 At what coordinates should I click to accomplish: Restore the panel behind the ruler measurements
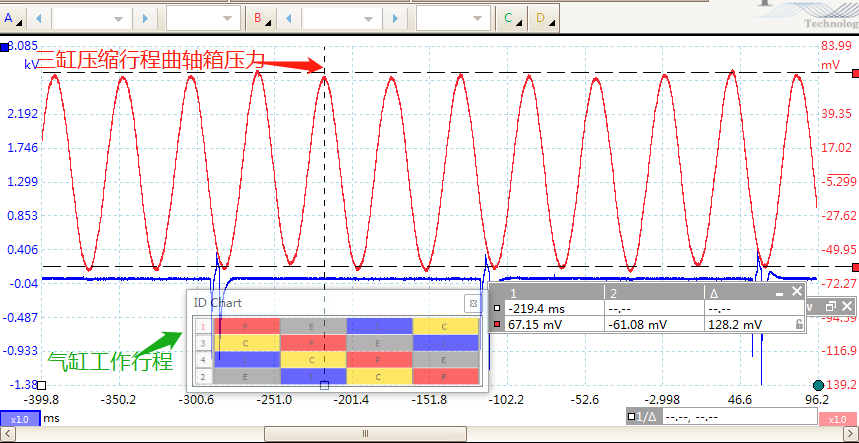(831, 306)
